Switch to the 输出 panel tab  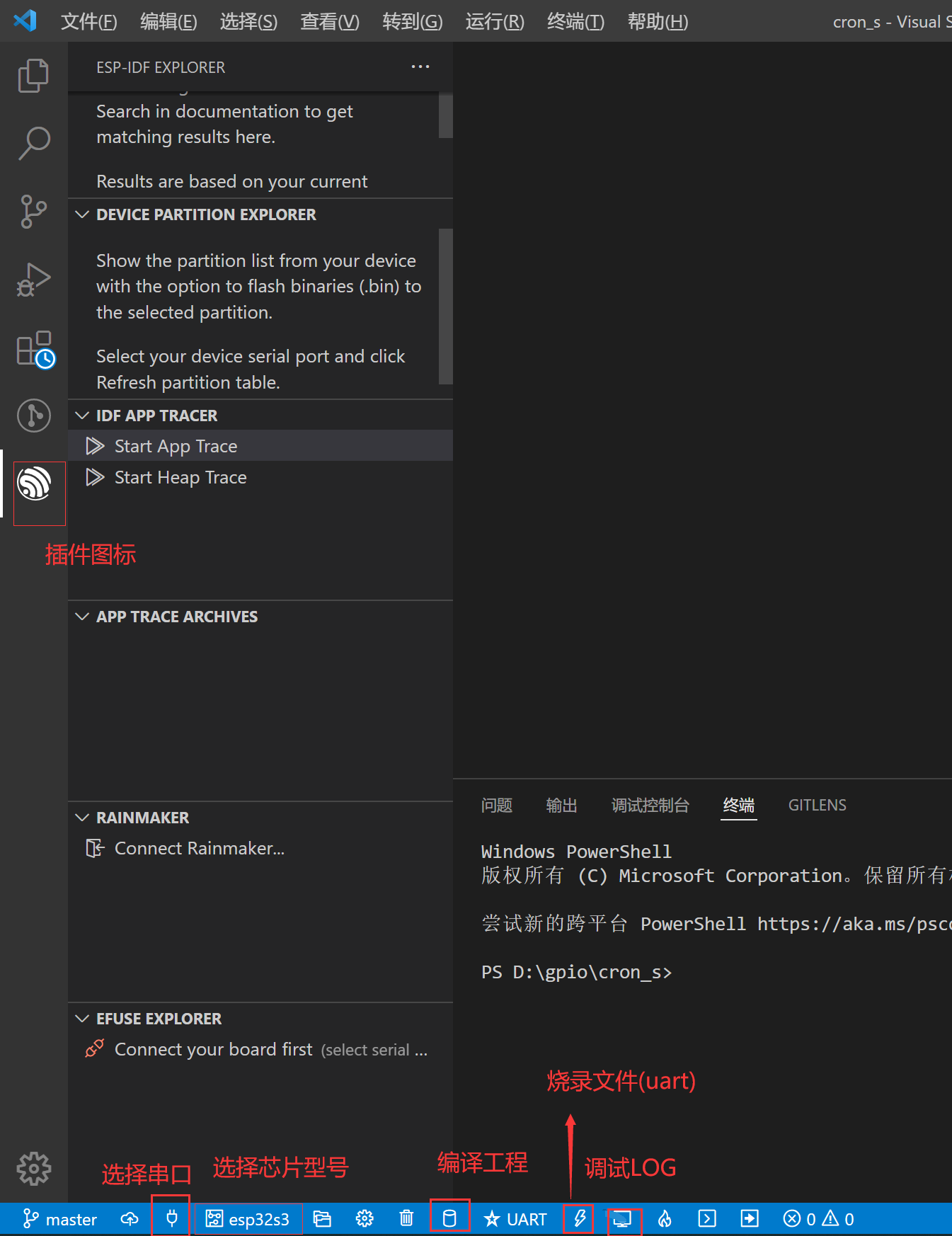(x=561, y=805)
